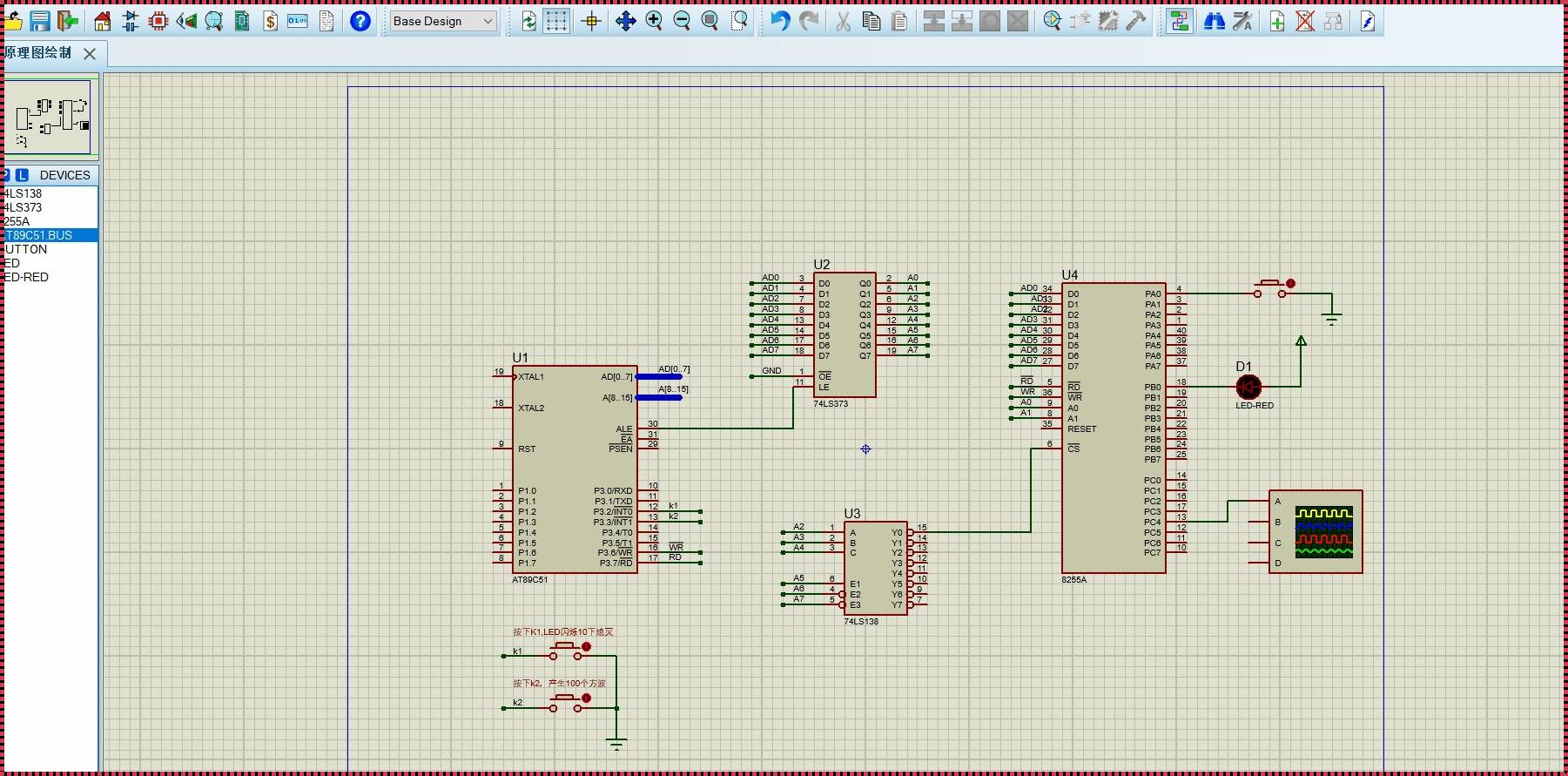Image resolution: width=1568 pixels, height=776 pixels.
Task: Click Search and Tag binoculars icon
Action: [x=1214, y=21]
